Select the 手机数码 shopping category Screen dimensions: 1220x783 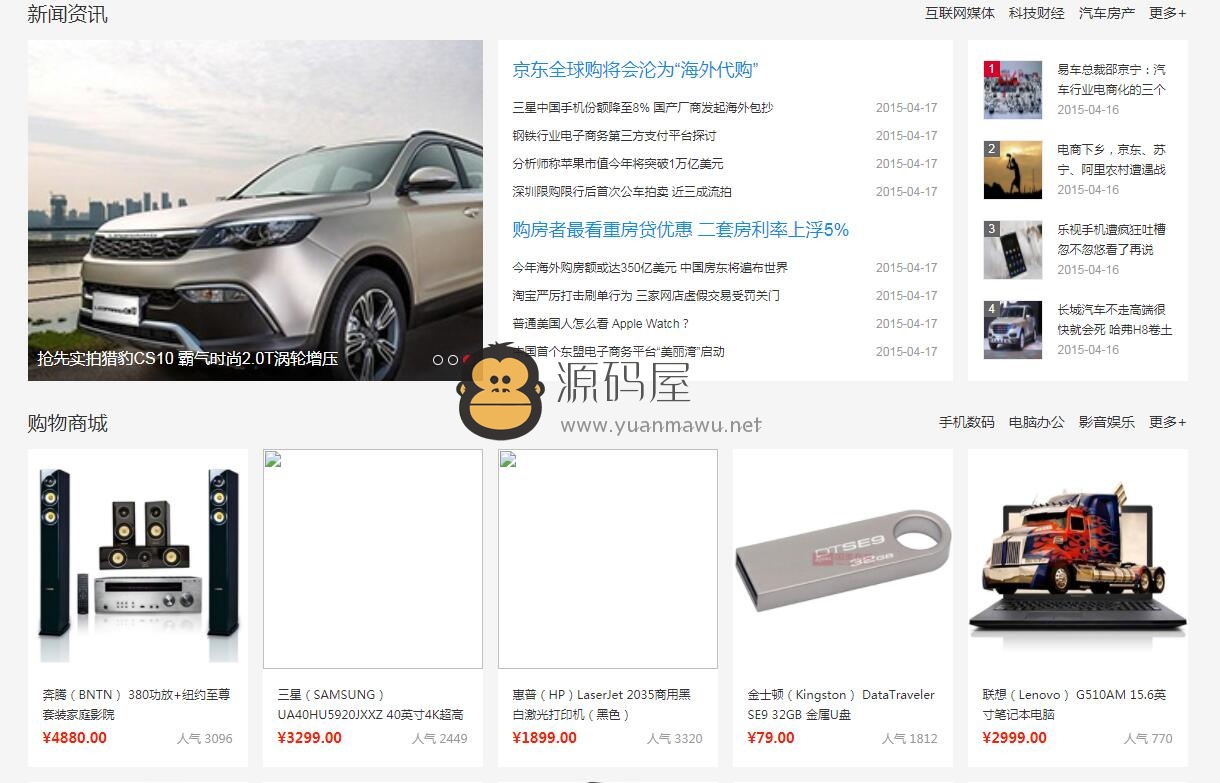(x=967, y=422)
